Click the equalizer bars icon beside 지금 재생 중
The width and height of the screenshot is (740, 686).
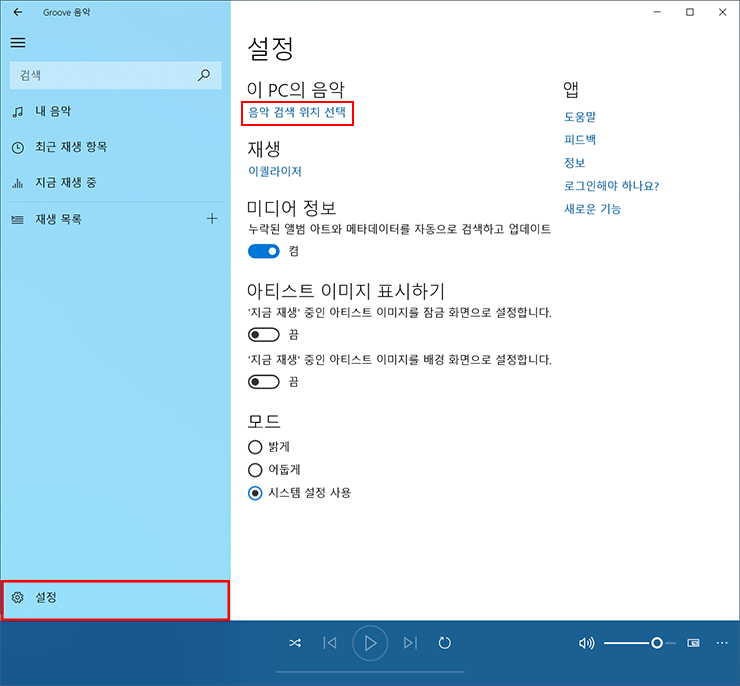click(x=18, y=183)
